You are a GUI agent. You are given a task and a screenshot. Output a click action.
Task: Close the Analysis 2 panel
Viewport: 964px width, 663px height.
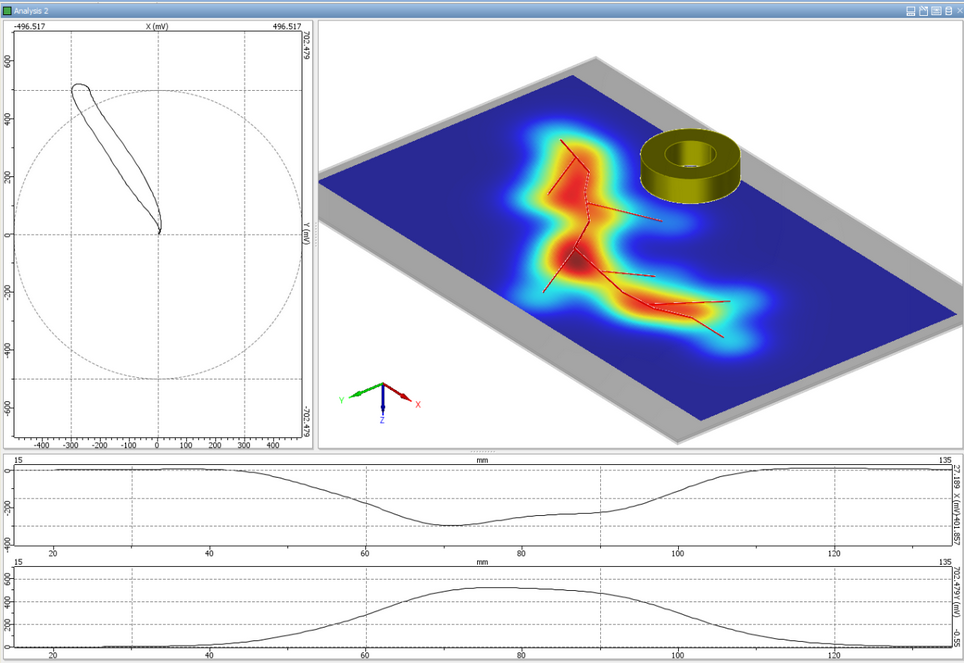pyautogui.click(x=959, y=11)
